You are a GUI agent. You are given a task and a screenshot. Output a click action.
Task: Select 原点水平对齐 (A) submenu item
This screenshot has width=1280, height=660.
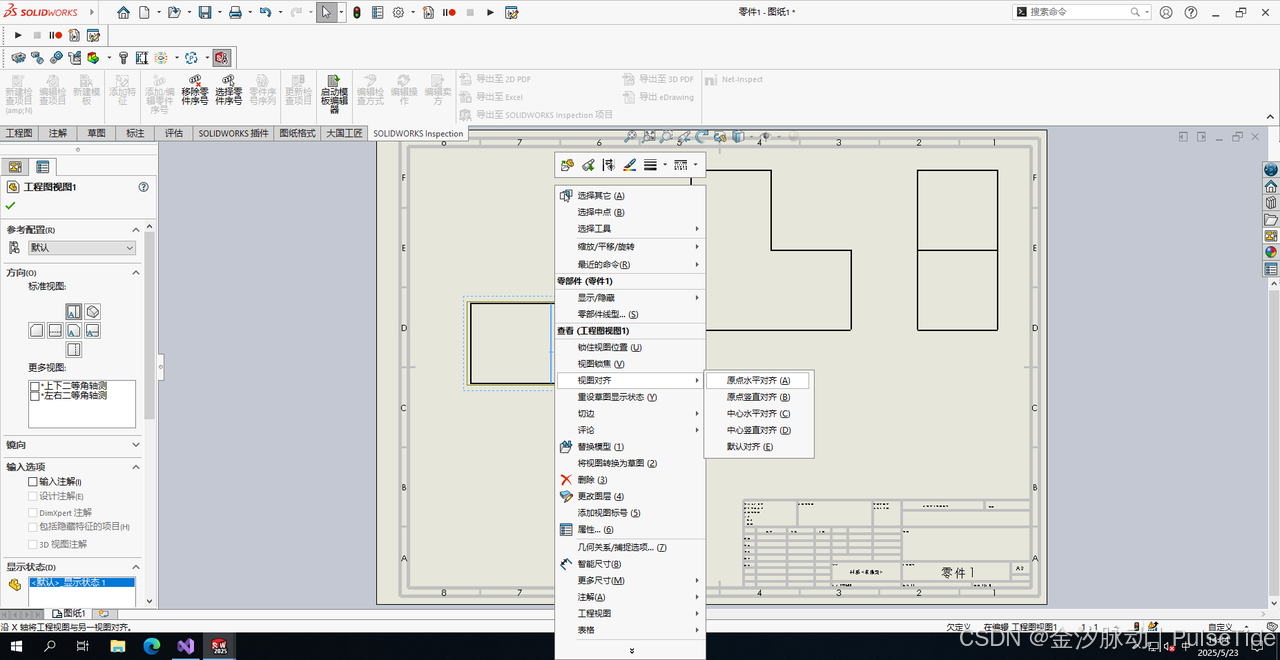(x=758, y=380)
